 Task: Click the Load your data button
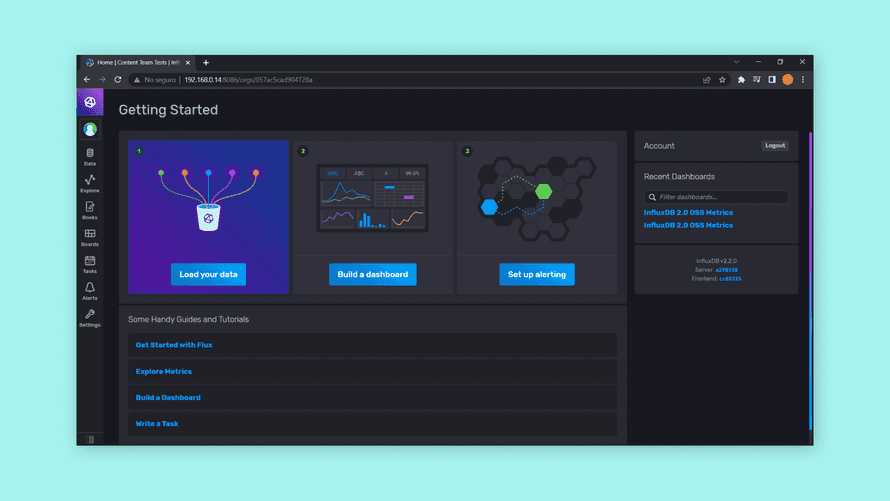click(x=208, y=274)
